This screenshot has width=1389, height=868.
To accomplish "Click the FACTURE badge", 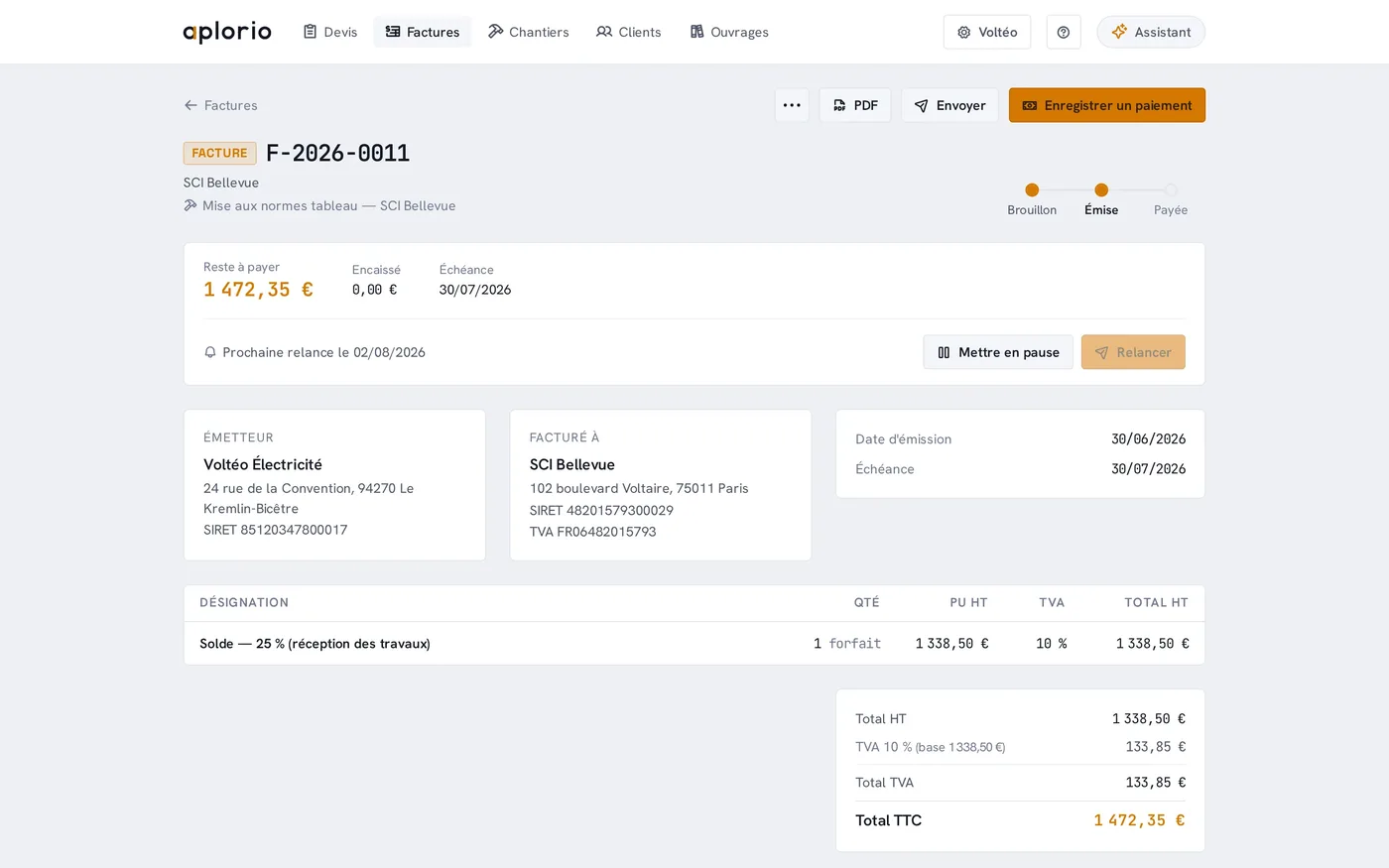I will pyautogui.click(x=219, y=153).
